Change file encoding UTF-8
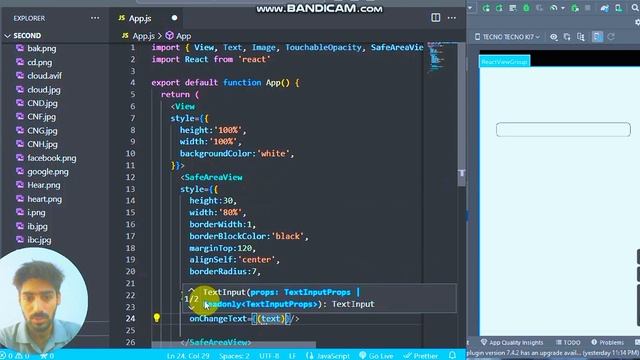This screenshot has width=640, height=360. [269, 356]
